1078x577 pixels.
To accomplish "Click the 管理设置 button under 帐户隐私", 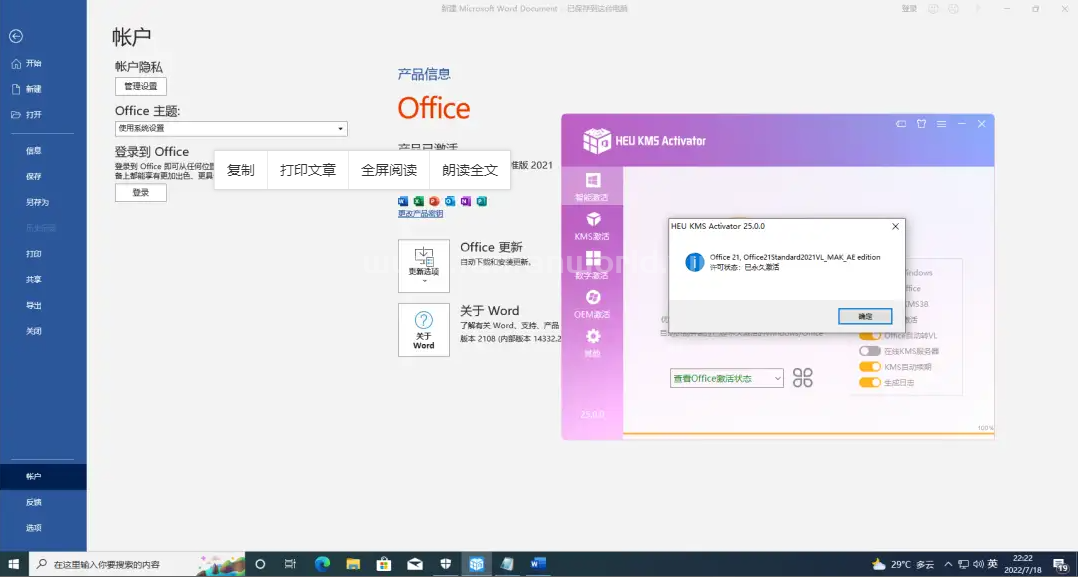I will pyautogui.click(x=141, y=87).
